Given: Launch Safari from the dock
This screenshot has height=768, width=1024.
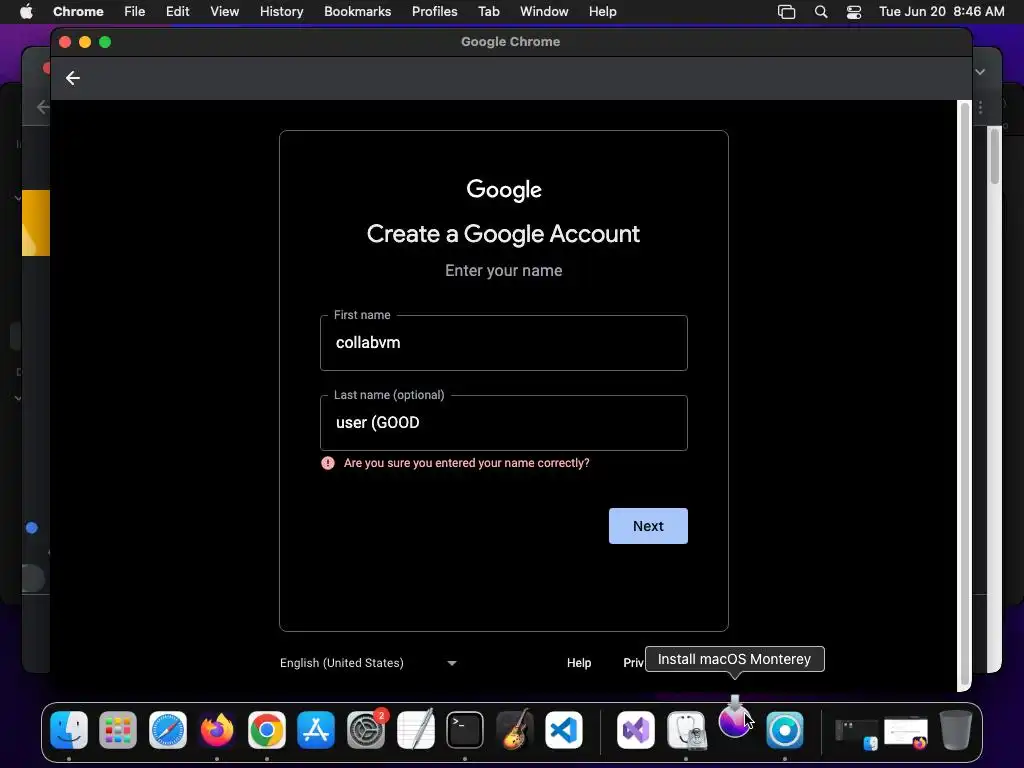Looking at the screenshot, I should [x=168, y=729].
